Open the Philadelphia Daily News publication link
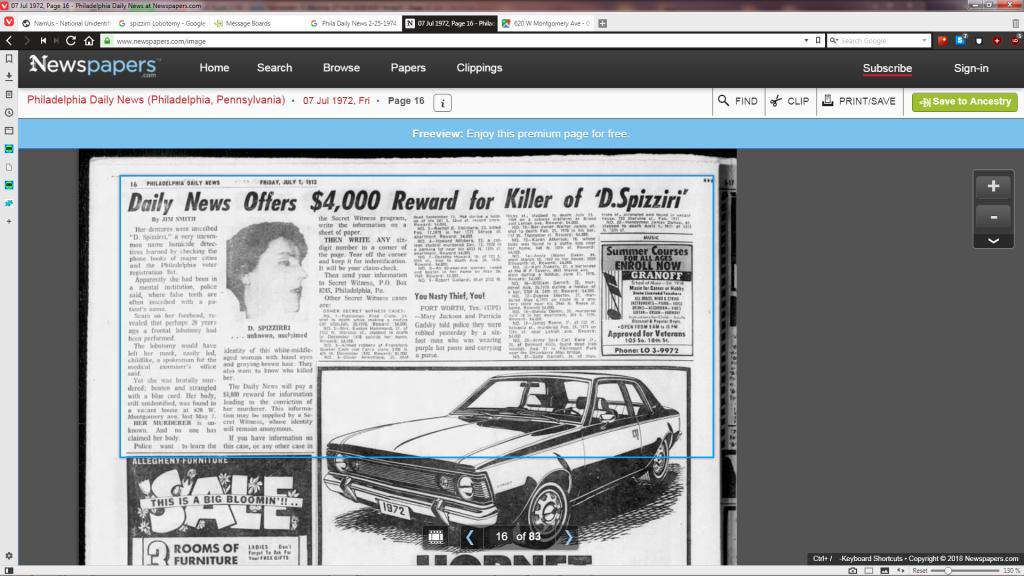The height and width of the screenshot is (576, 1024). point(155,101)
